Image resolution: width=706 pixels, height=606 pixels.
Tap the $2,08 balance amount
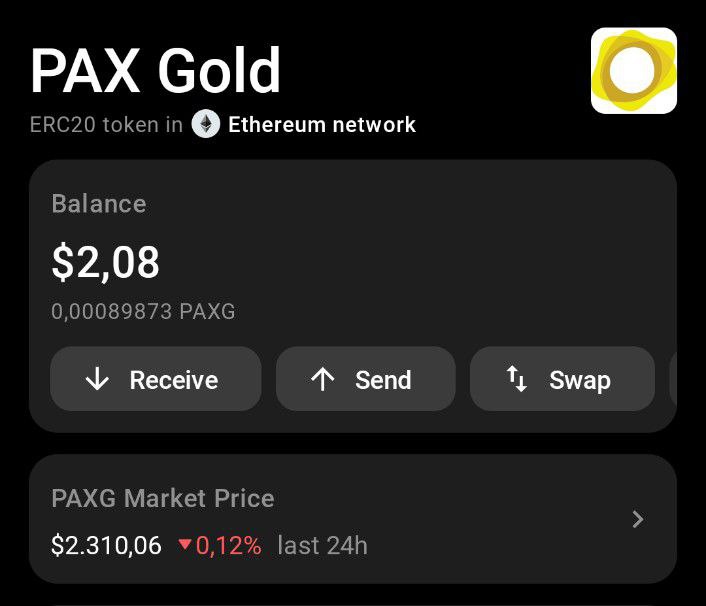pos(105,262)
